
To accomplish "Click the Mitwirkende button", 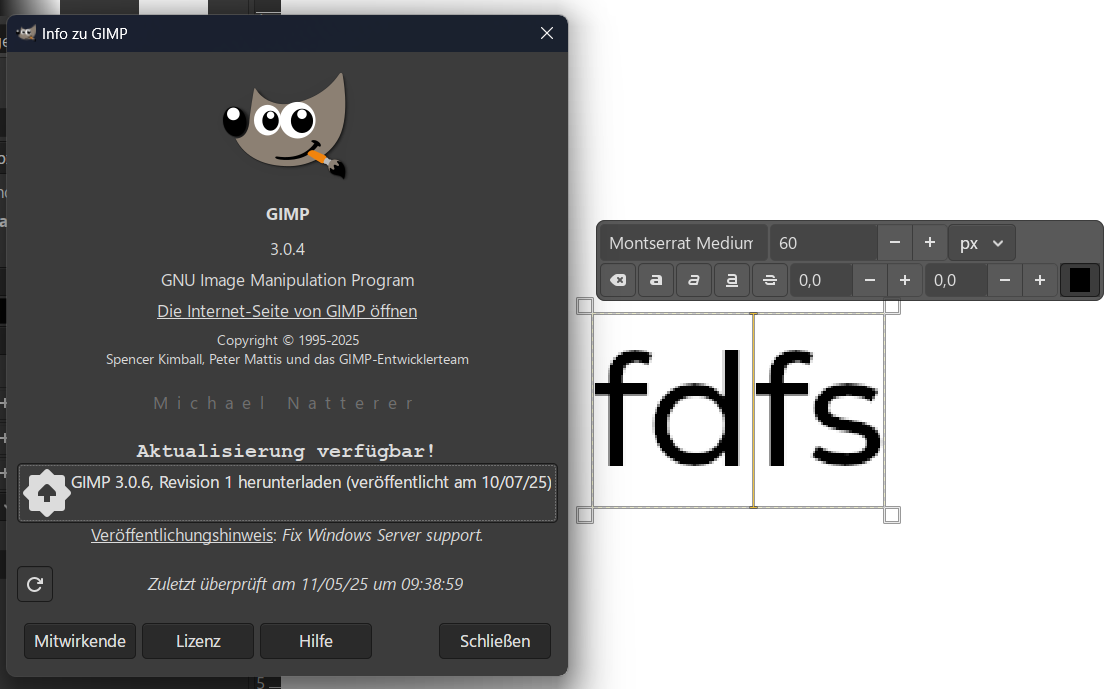I will click(80, 641).
